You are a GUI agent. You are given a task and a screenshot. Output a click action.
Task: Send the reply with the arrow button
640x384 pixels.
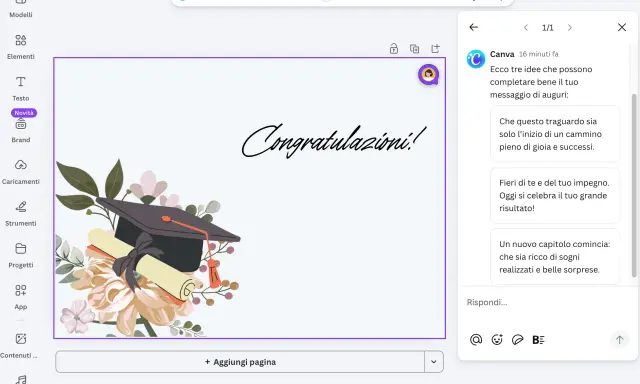[619, 340]
